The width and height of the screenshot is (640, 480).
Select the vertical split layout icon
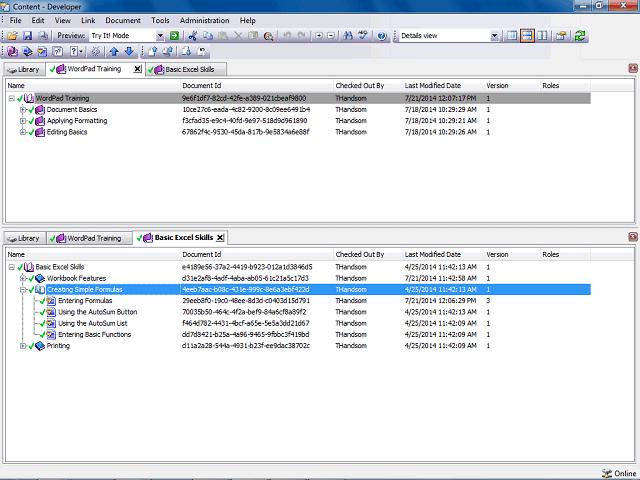[x=542, y=36]
